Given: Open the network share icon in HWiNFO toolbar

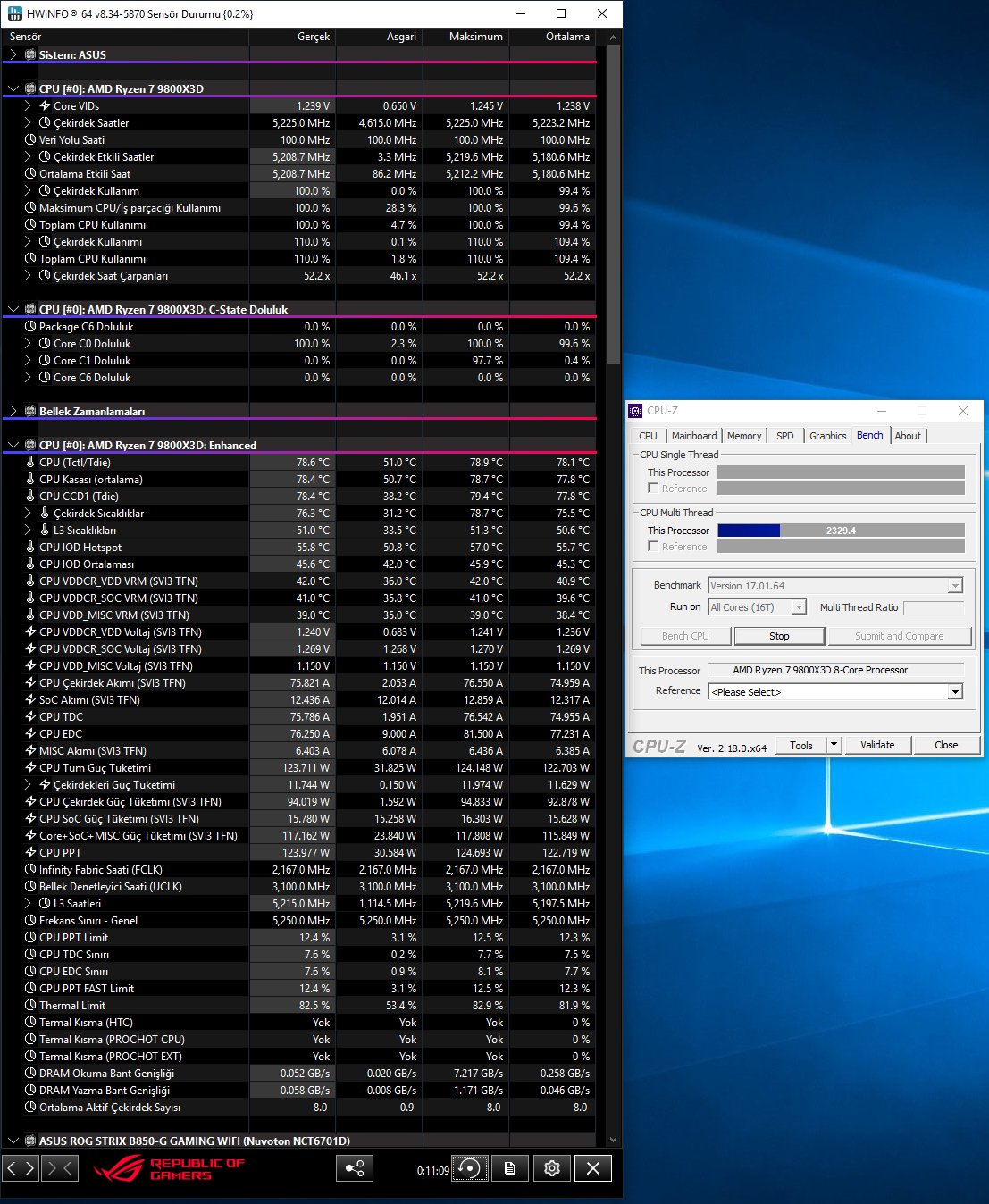Looking at the screenshot, I should 355,1167.
